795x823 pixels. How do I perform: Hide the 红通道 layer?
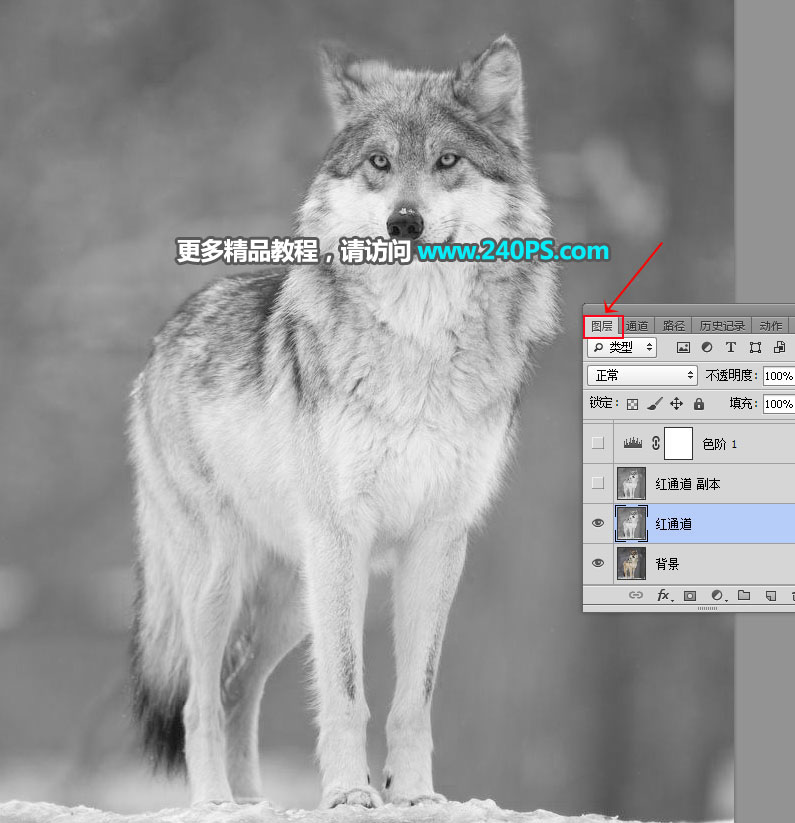coord(598,523)
